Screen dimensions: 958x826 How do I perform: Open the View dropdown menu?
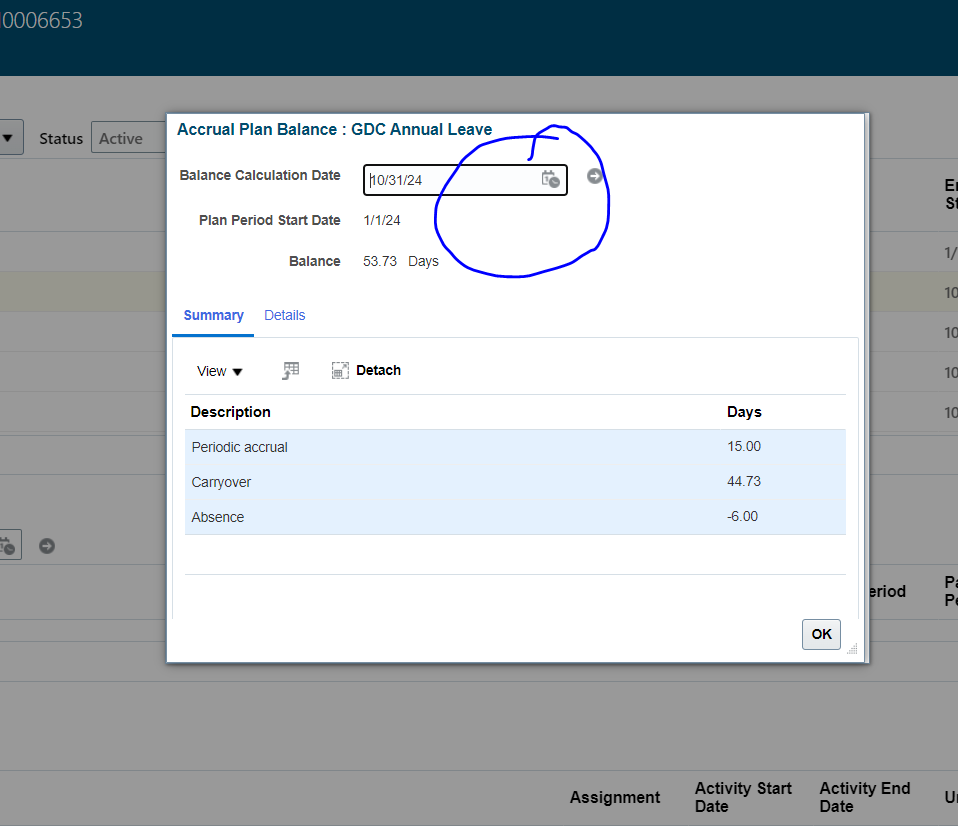tap(219, 371)
